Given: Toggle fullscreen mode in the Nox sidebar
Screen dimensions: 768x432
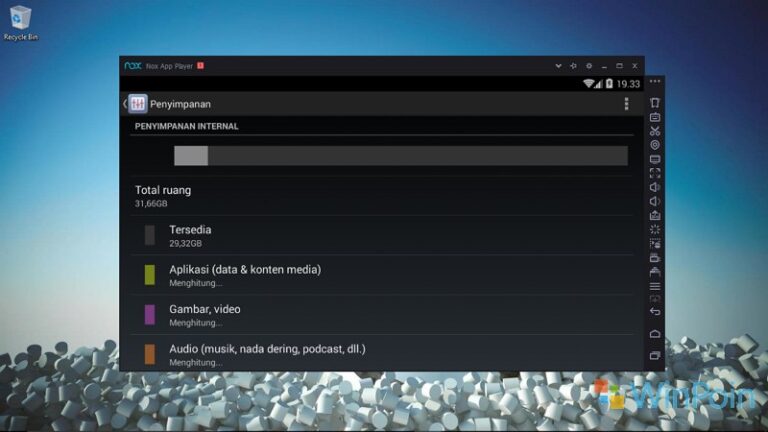Looking at the screenshot, I should (655, 172).
